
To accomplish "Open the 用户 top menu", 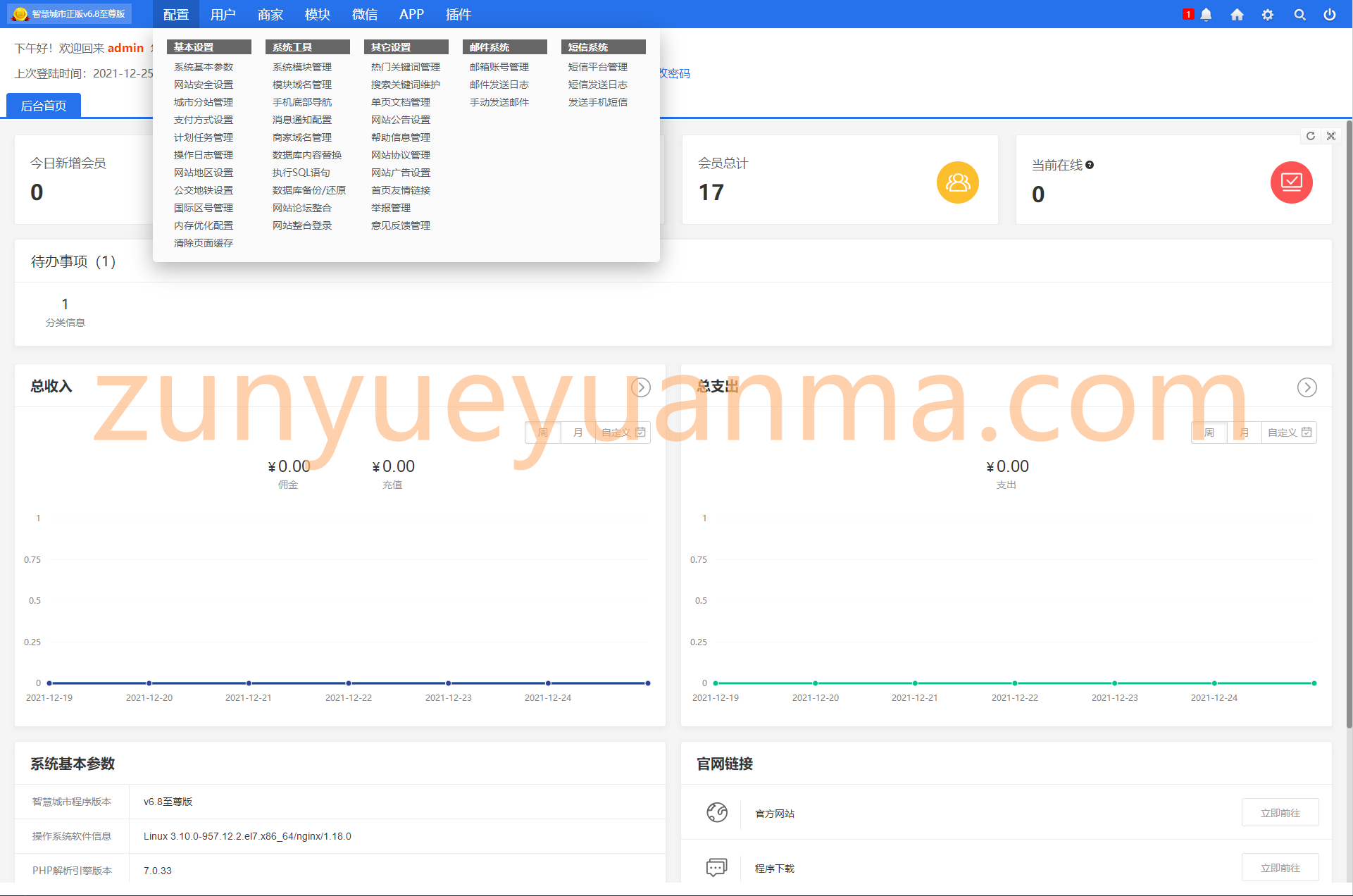I will (x=223, y=14).
